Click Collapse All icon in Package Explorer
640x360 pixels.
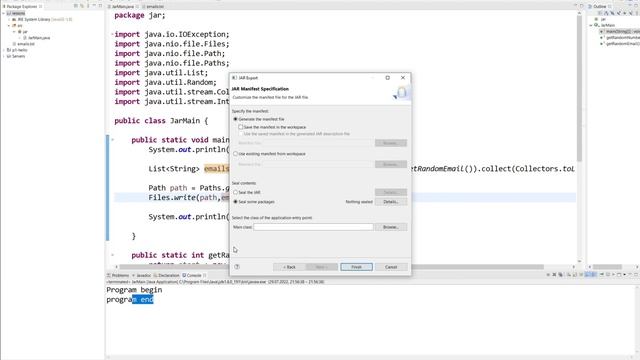click(76, 6)
